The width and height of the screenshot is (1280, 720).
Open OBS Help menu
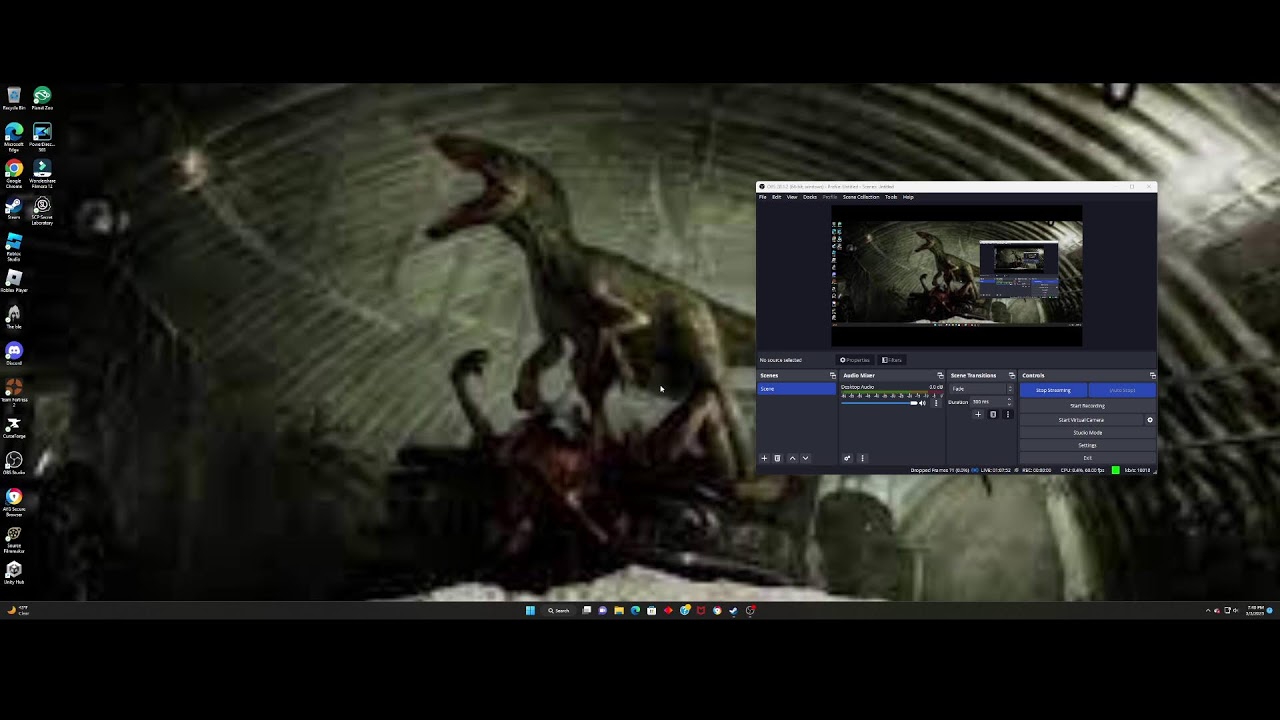pyautogui.click(x=908, y=197)
